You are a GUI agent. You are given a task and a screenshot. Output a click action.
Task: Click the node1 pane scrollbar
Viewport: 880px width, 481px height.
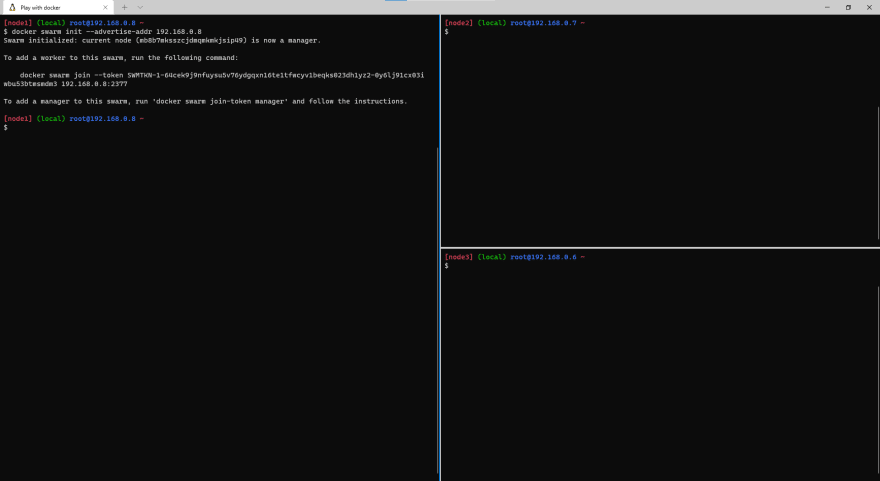[437, 310]
